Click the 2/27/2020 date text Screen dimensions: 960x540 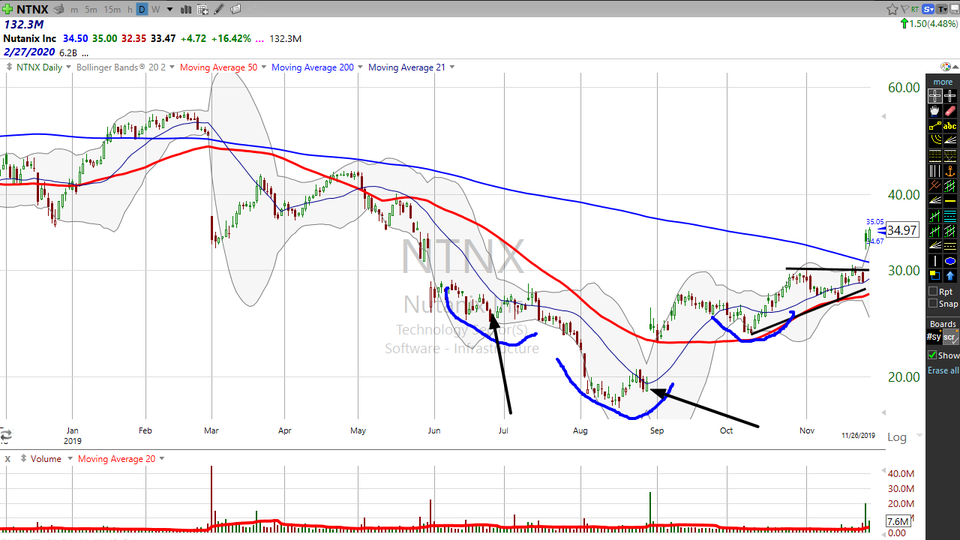click(29, 52)
